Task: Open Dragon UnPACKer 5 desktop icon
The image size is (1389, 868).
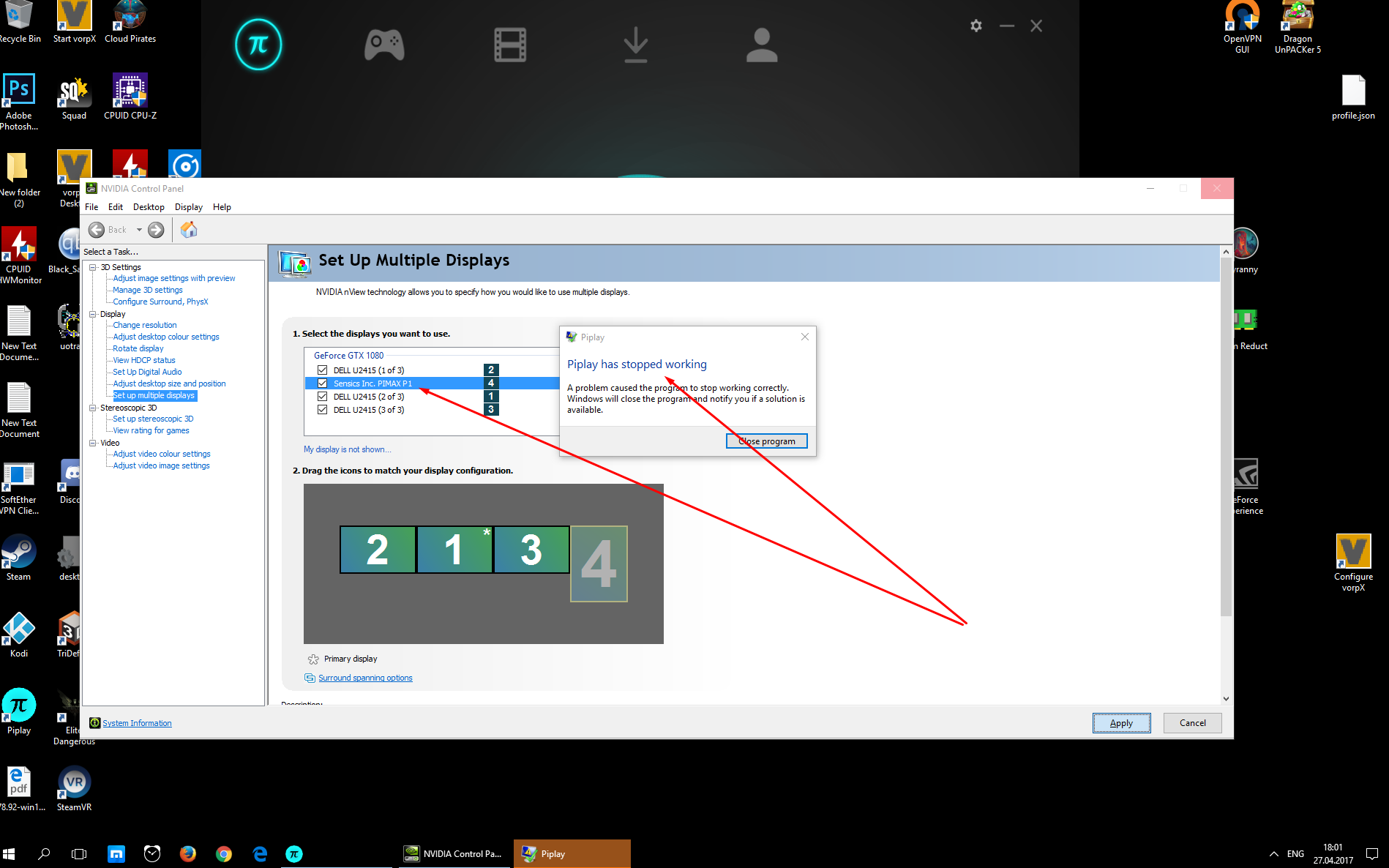Action: tap(1298, 27)
